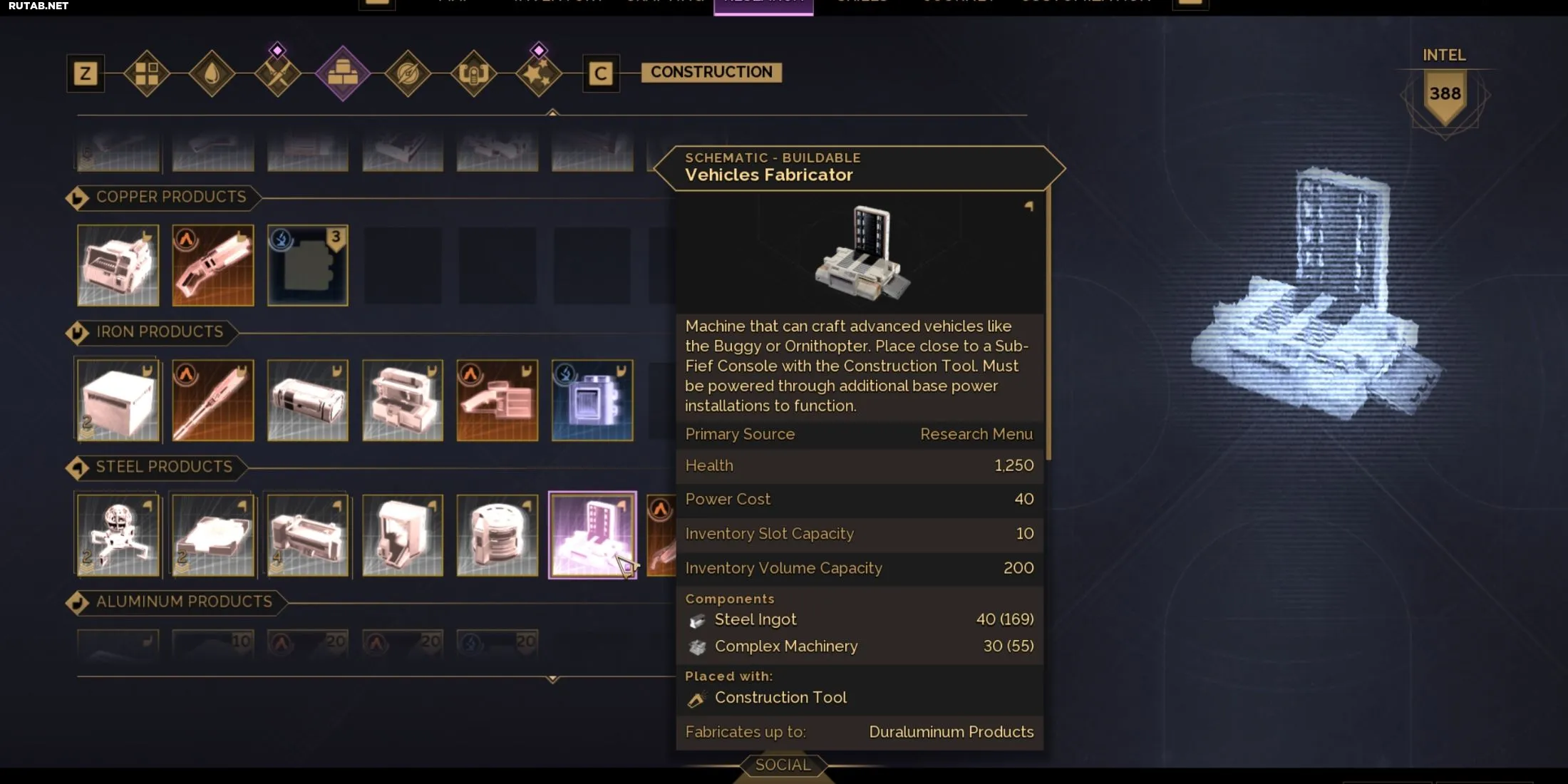
Task: Click the Z previous category key button
Action: (x=86, y=73)
